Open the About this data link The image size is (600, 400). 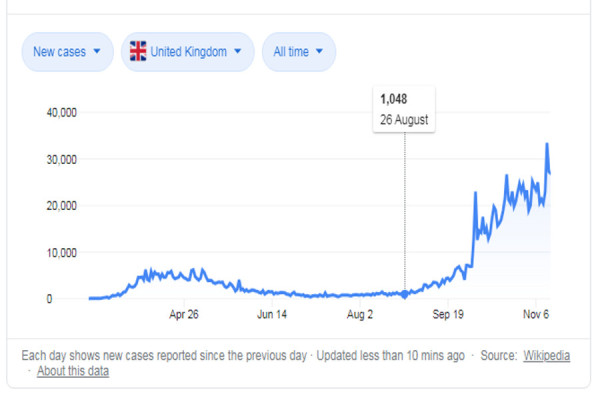[73, 371]
